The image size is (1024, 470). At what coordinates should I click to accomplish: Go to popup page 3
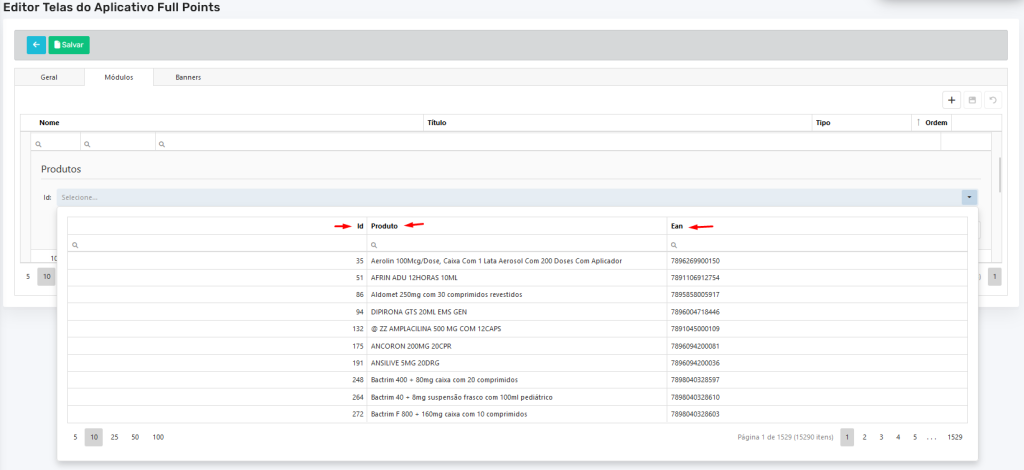881,437
